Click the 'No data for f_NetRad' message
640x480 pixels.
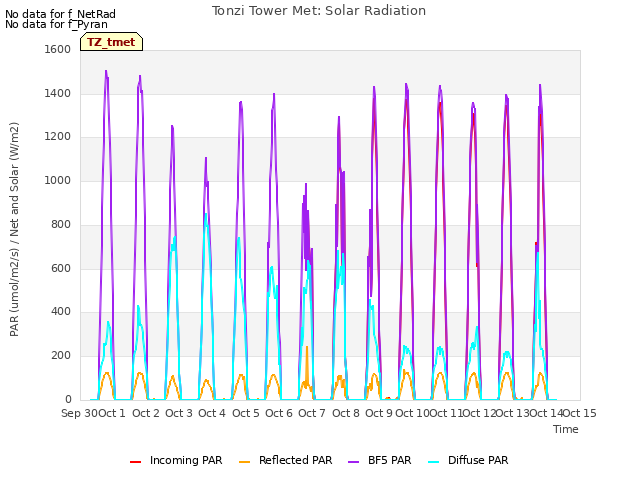pos(60,14)
